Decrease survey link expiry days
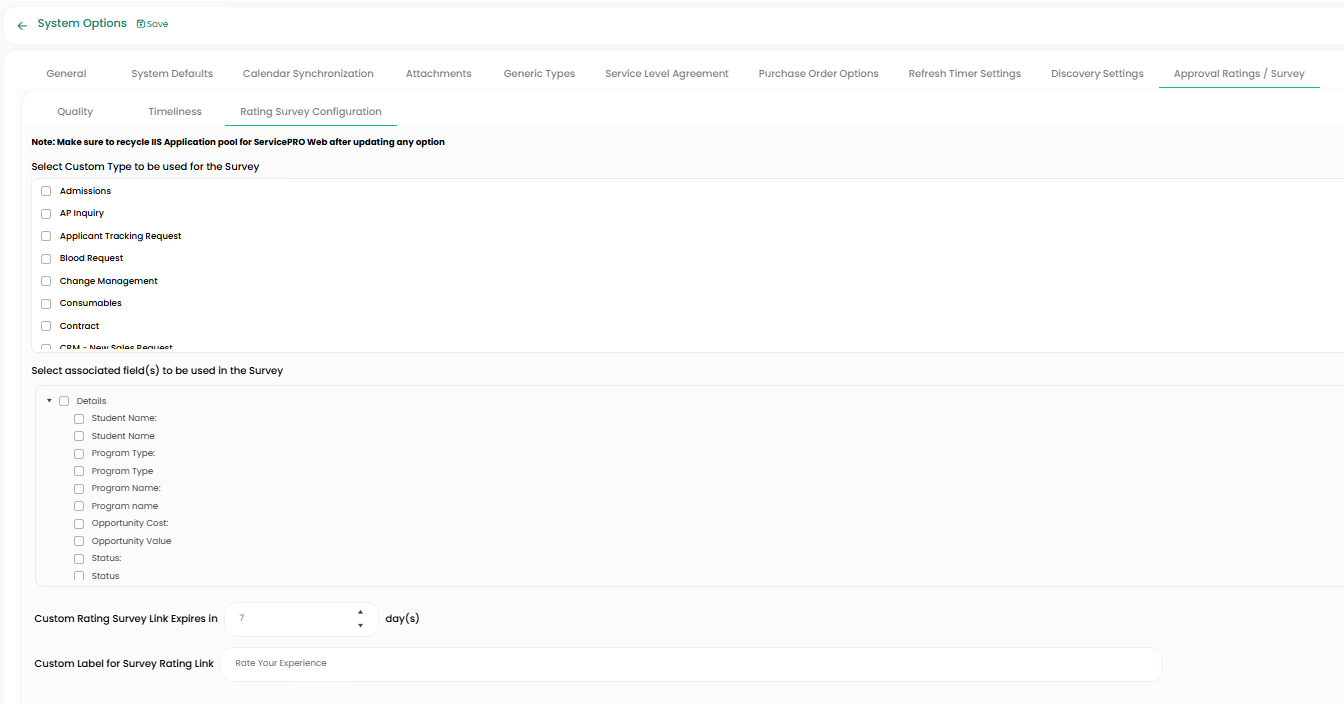 360,626
